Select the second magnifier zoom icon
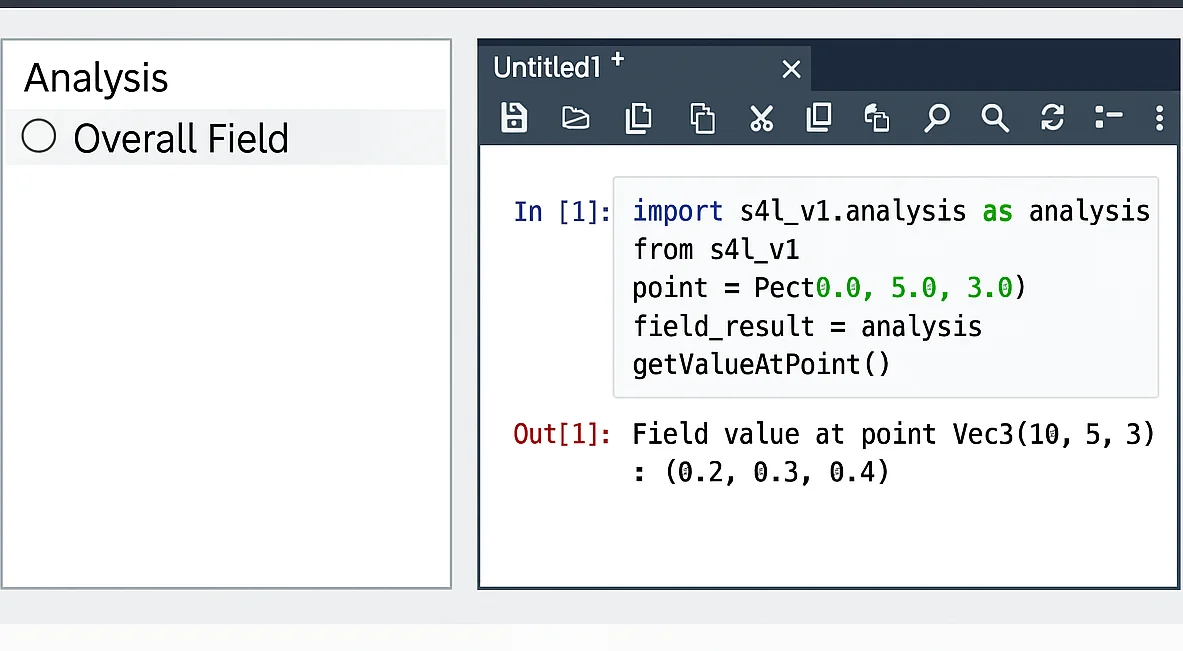The height and width of the screenshot is (651, 1183). tap(995, 118)
